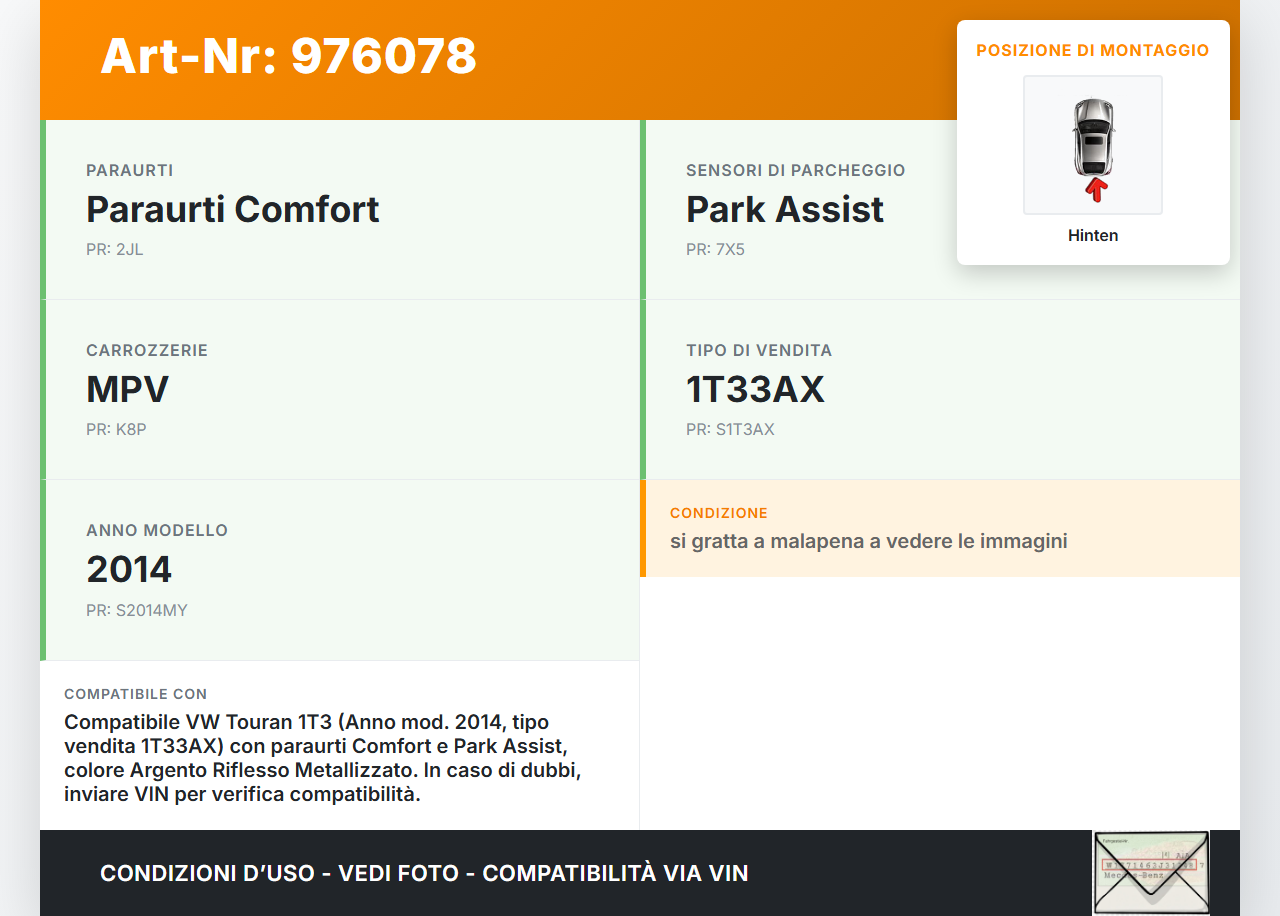Click the Condizioni d'uso footer text
Screen dimensions: 1280x916
tap(424, 873)
